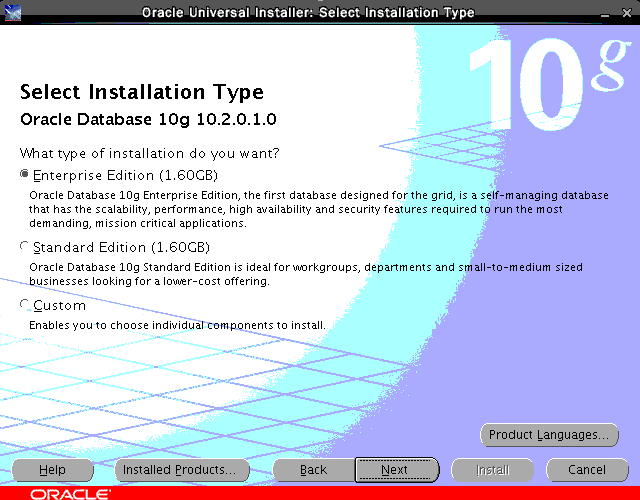The width and height of the screenshot is (640, 500).
Task: Click 'Enables you to choose individual components' text
Action: click(x=177, y=325)
